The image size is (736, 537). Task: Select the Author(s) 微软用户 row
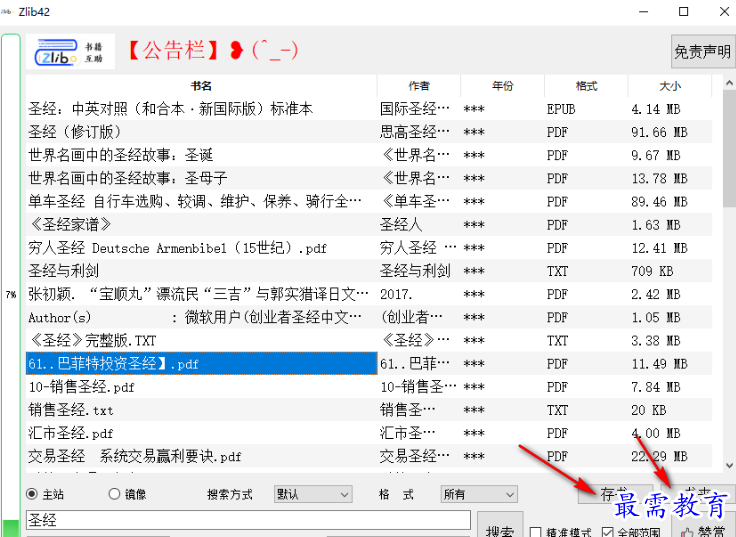(x=369, y=317)
